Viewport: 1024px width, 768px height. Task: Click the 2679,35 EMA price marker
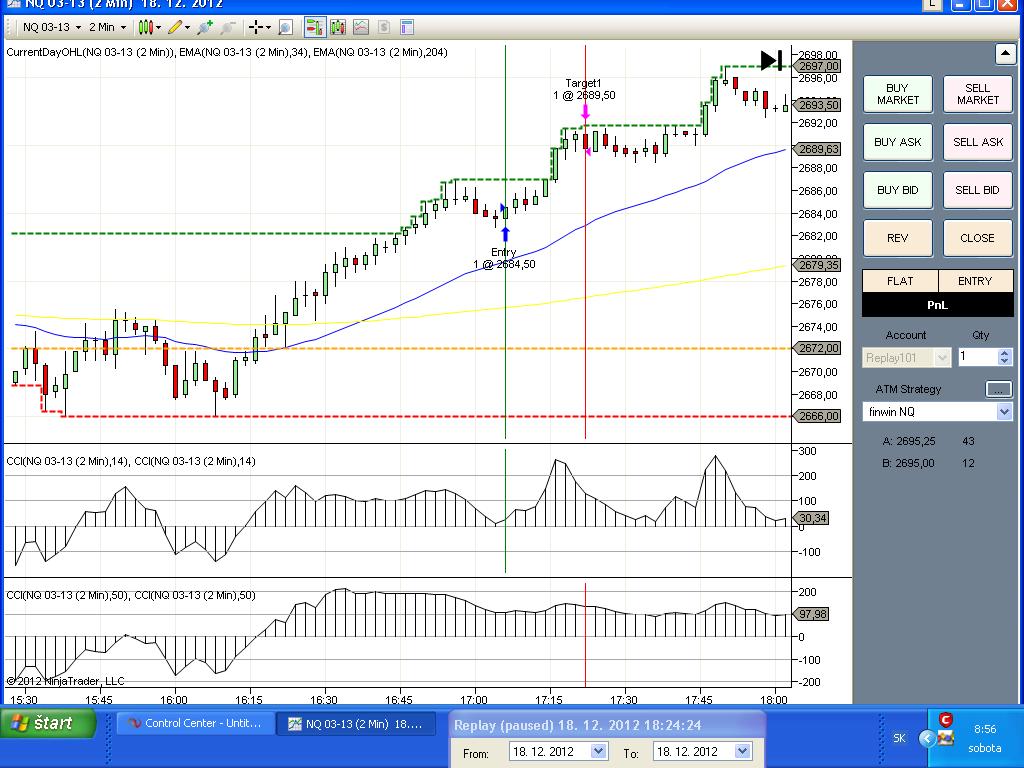click(x=818, y=265)
